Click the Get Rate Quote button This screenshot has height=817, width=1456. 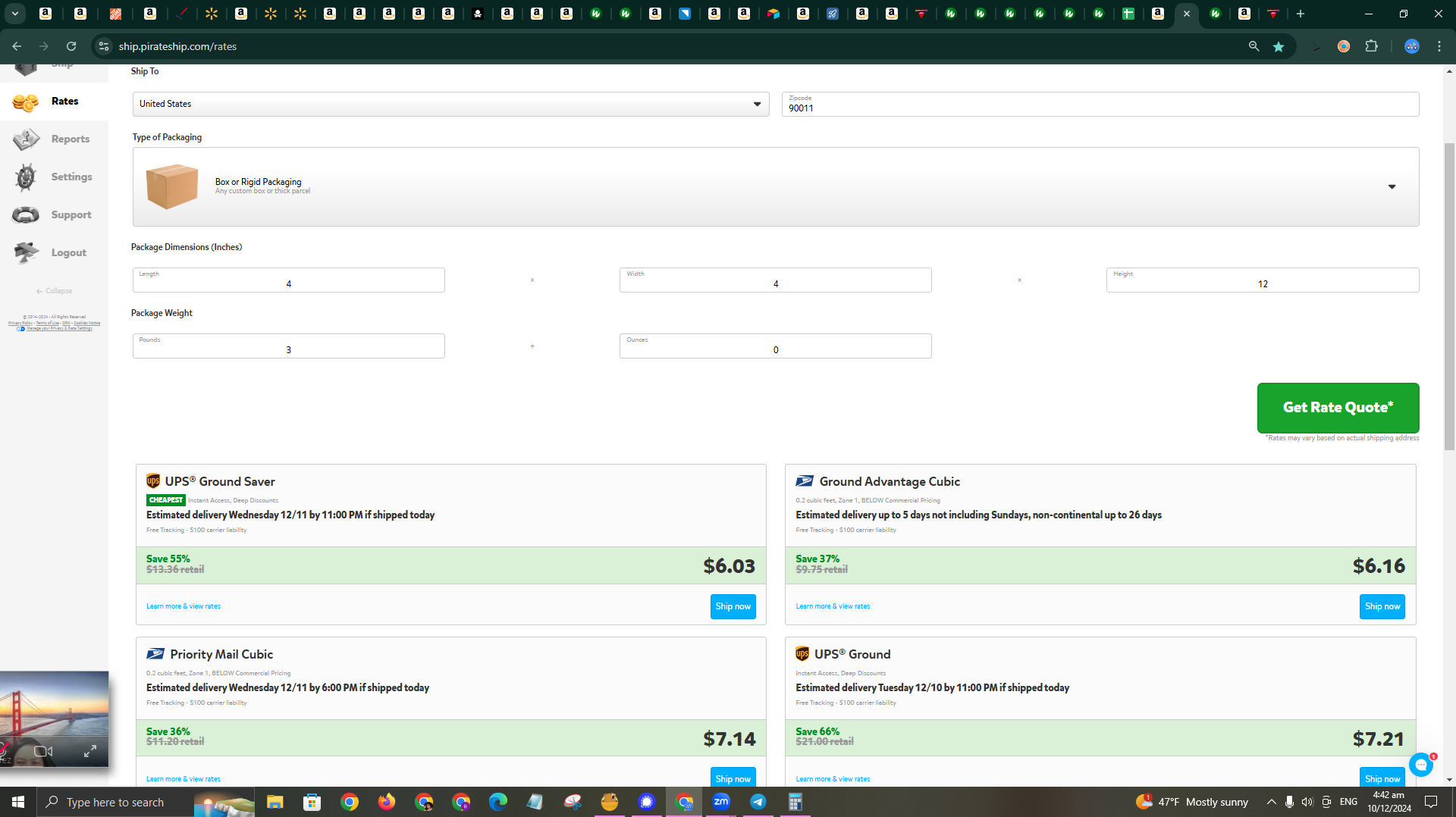click(x=1338, y=408)
